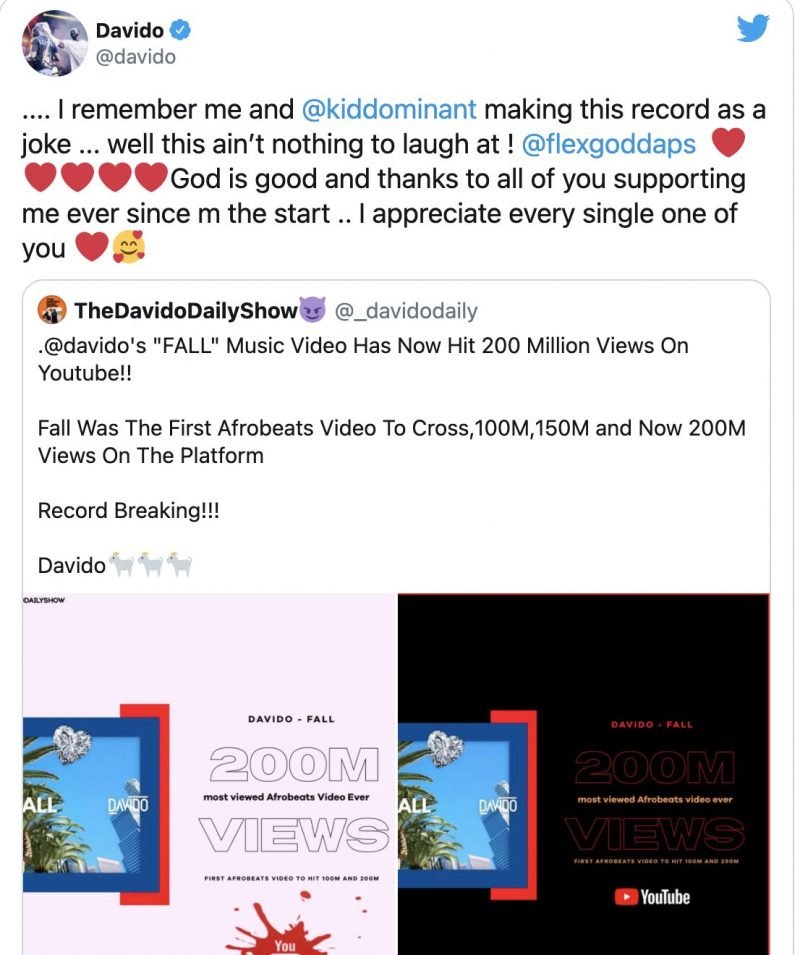Screen dimensions: 800x955
Task: Click the Record Breaking!!! line
Action: pos(128,510)
